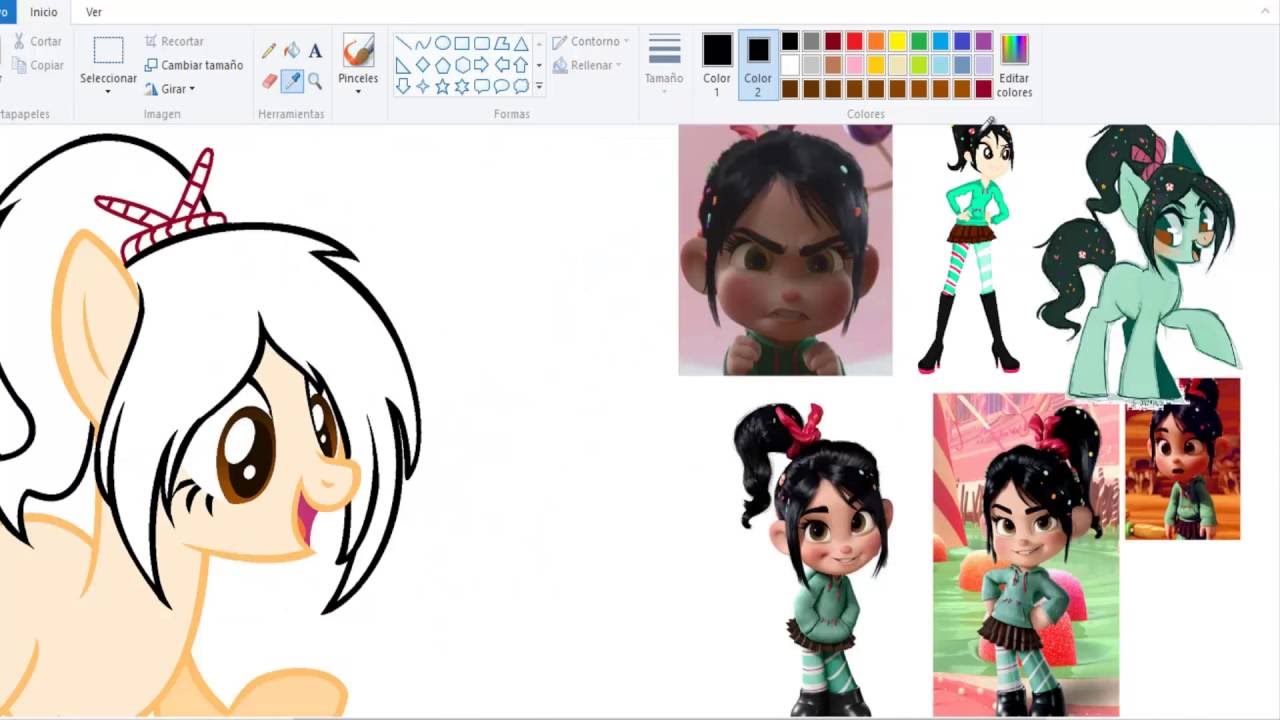The image size is (1280, 720).
Task: Open Editar colores color editor
Action: (x=1014, y=64)
